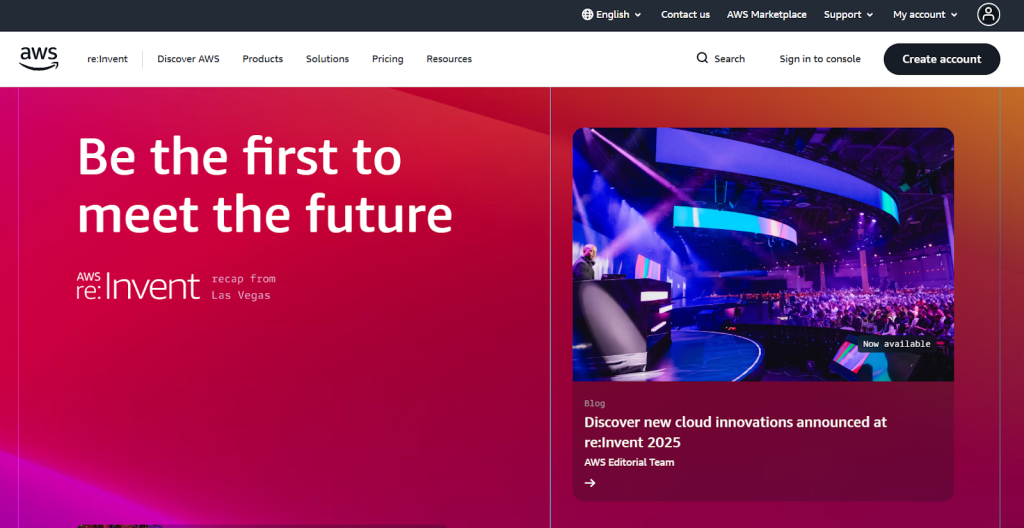Click the arrow icon on blog card
This screenshot has width=1024, height=528.
point(590,483)
